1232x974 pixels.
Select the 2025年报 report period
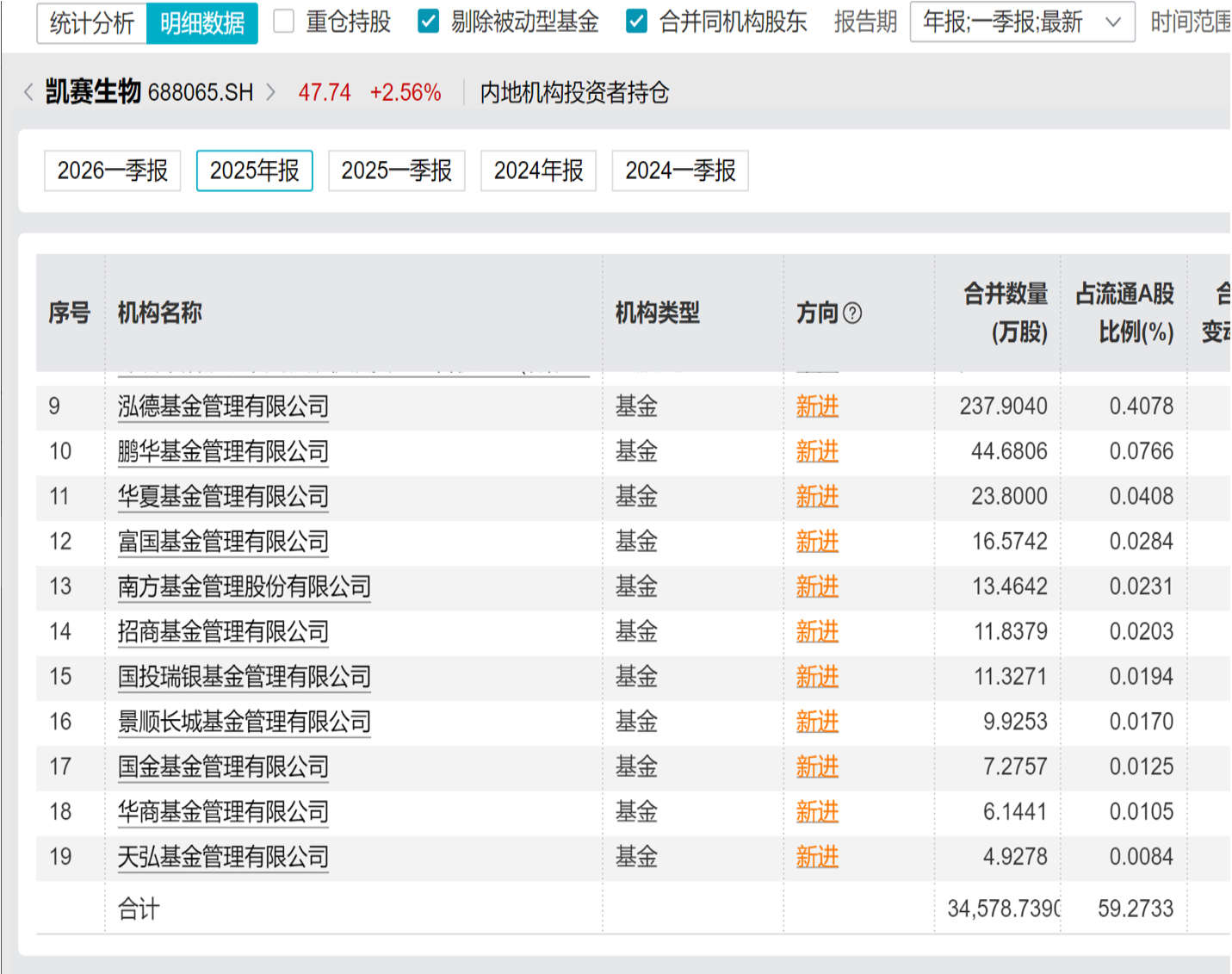click(x=255, y=171)
